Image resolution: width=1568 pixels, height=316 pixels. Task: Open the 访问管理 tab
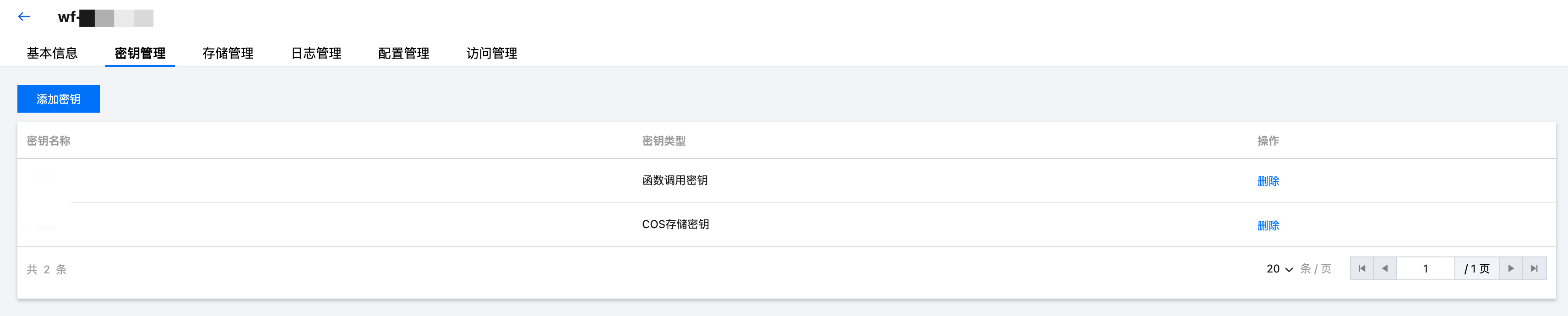(x=492, y=54)
